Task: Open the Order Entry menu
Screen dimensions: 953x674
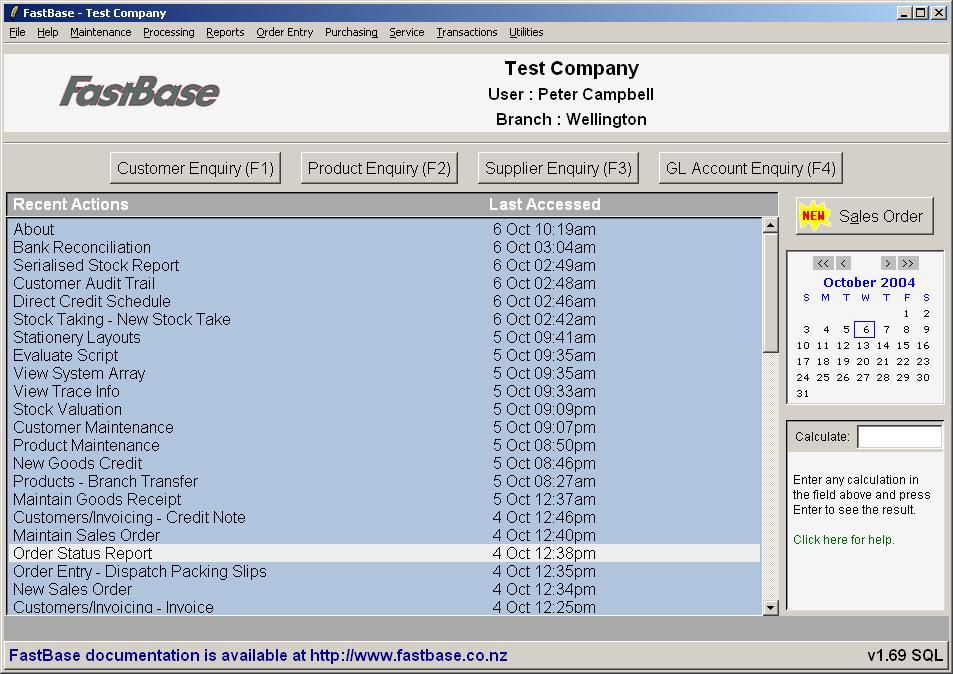Action: (x=284, y=32)
